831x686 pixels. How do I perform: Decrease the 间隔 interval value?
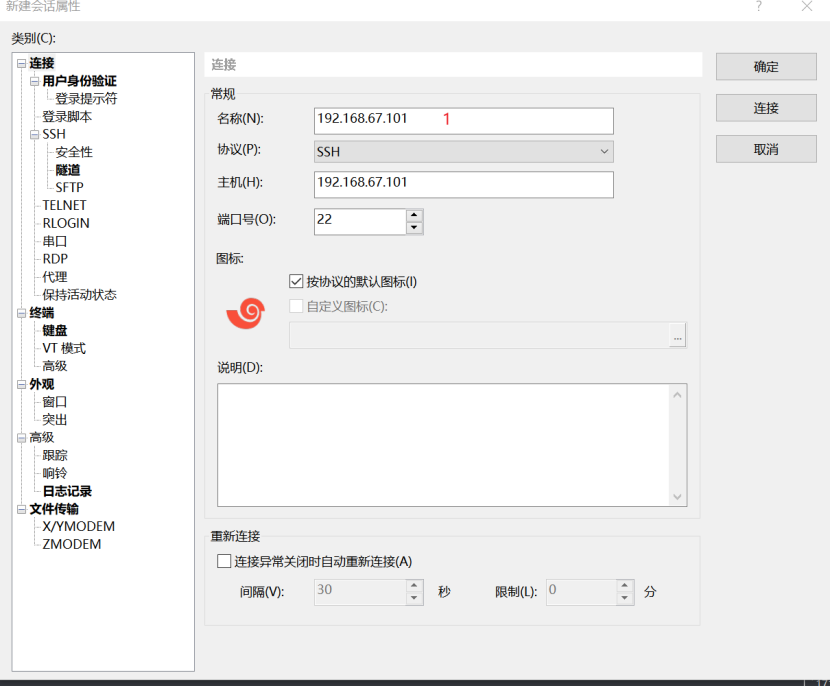click(x=414, y=599)
